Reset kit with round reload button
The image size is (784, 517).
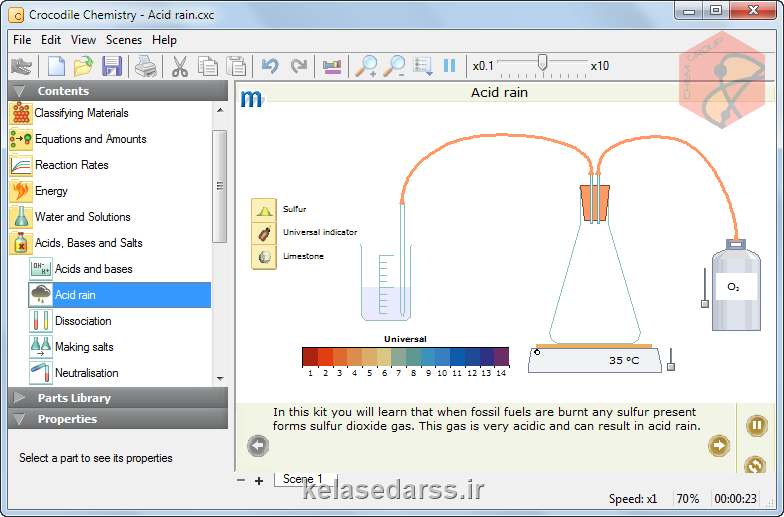[755, 464]
